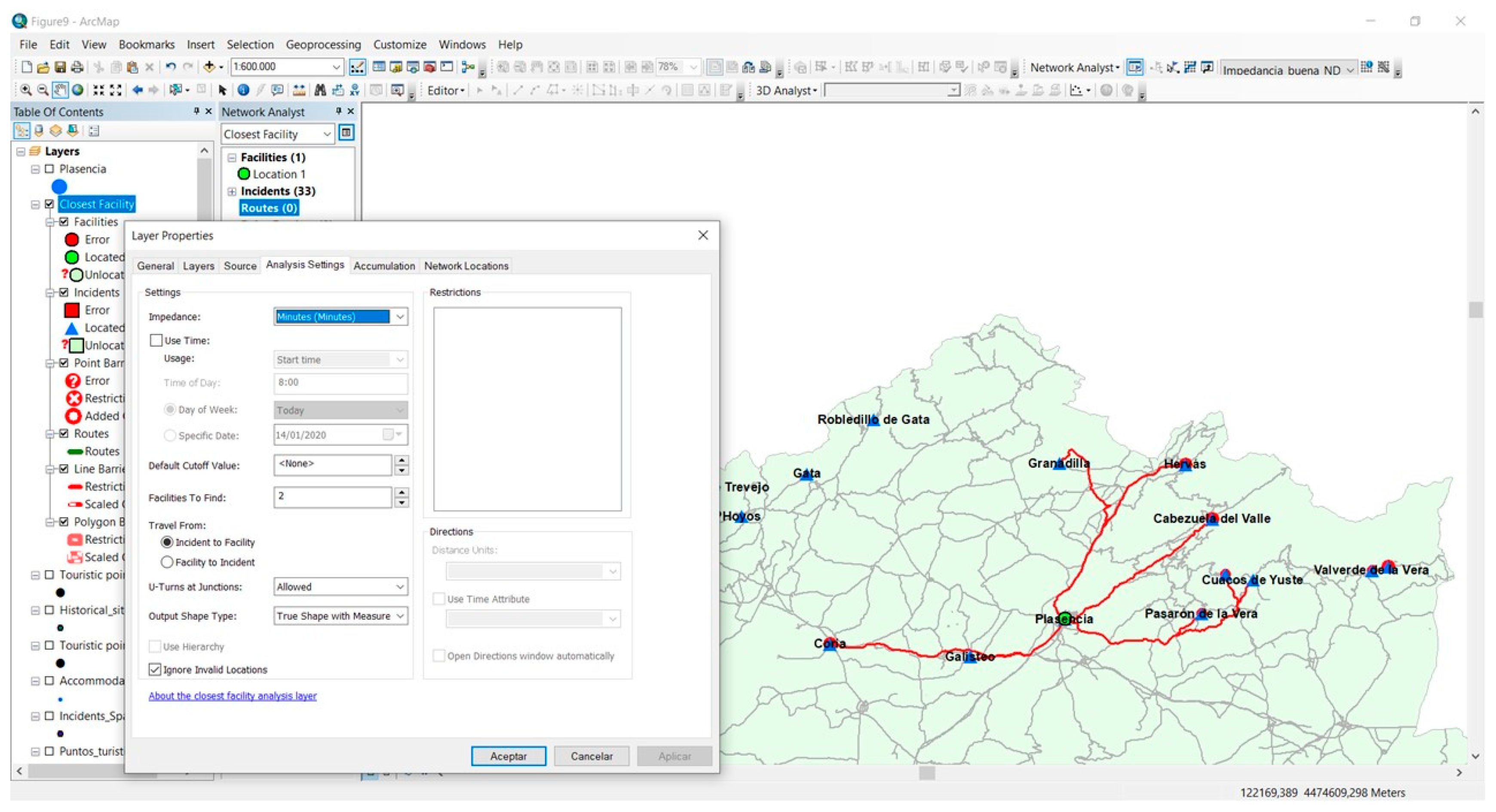Open the Editor Toolbar icon

[357, 67]
